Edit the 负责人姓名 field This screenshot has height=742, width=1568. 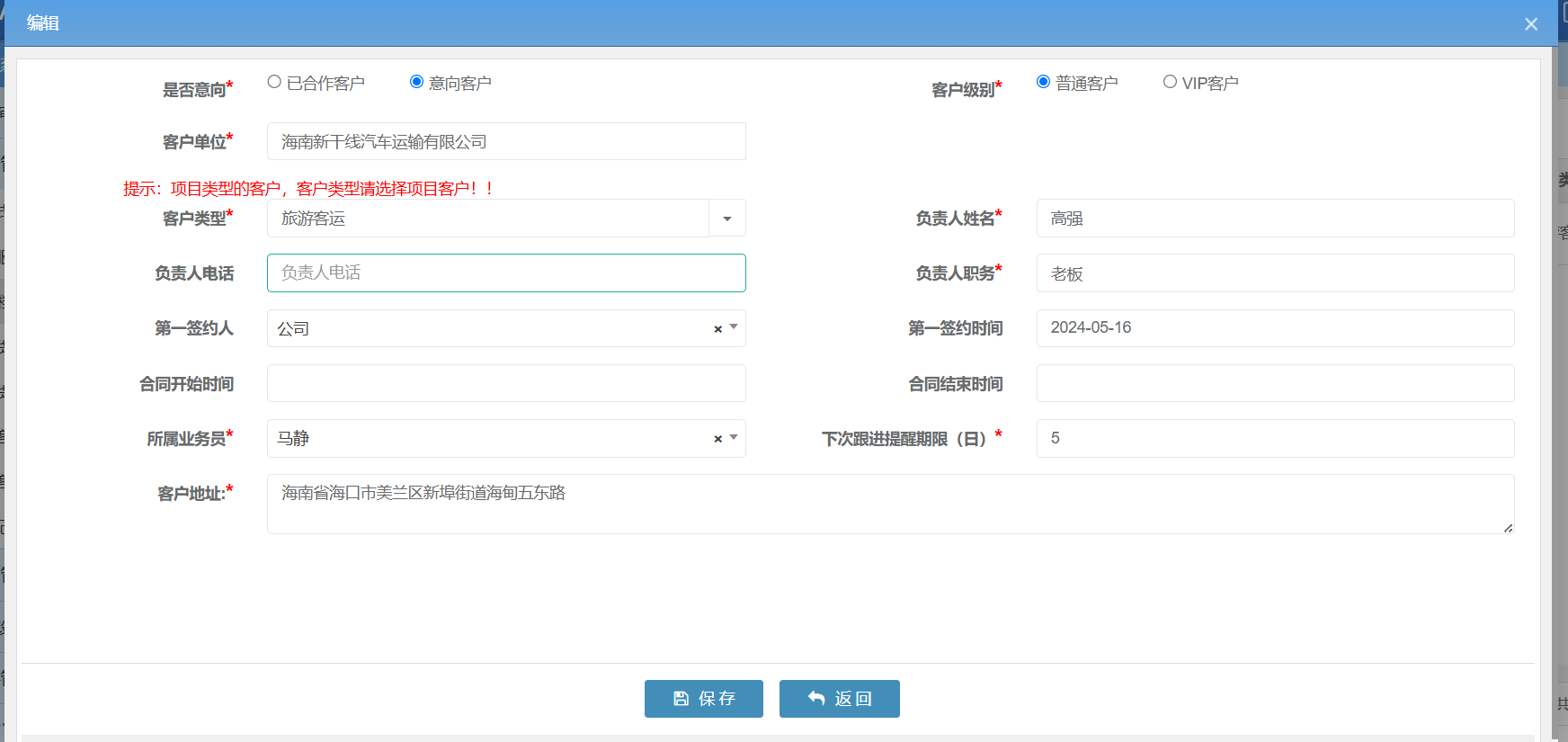coord(1274,219)
